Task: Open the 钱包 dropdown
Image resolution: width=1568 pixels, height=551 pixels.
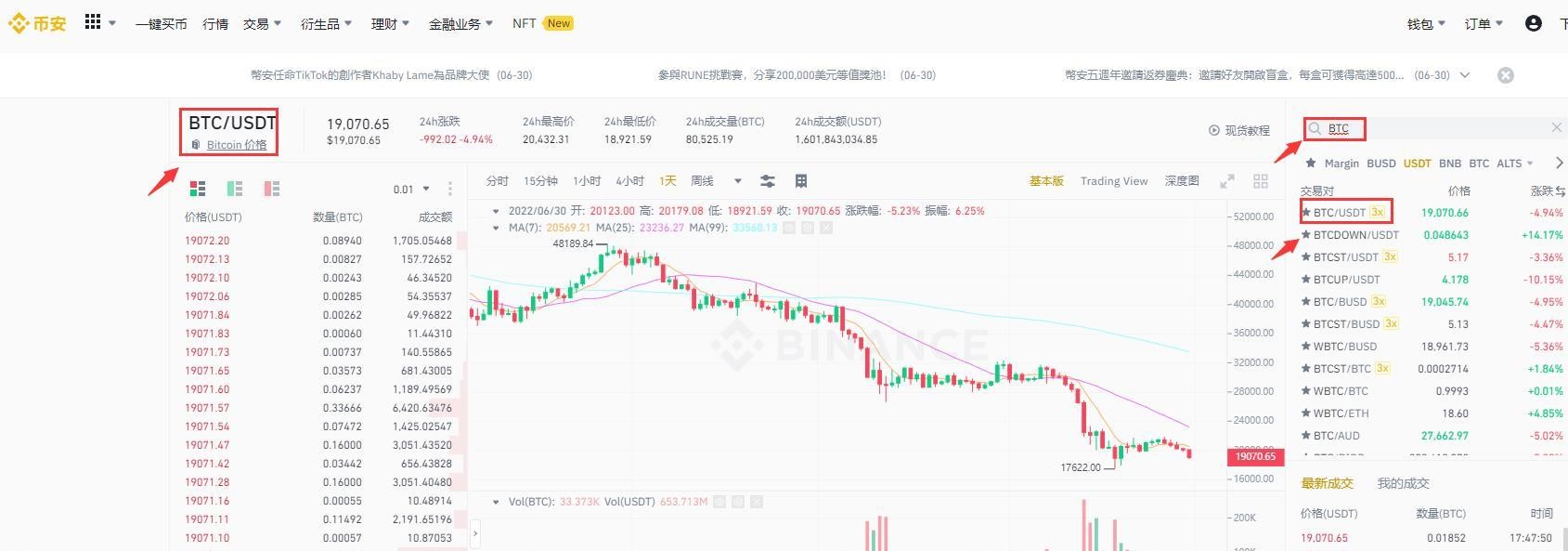Action: pos(1426,24)
